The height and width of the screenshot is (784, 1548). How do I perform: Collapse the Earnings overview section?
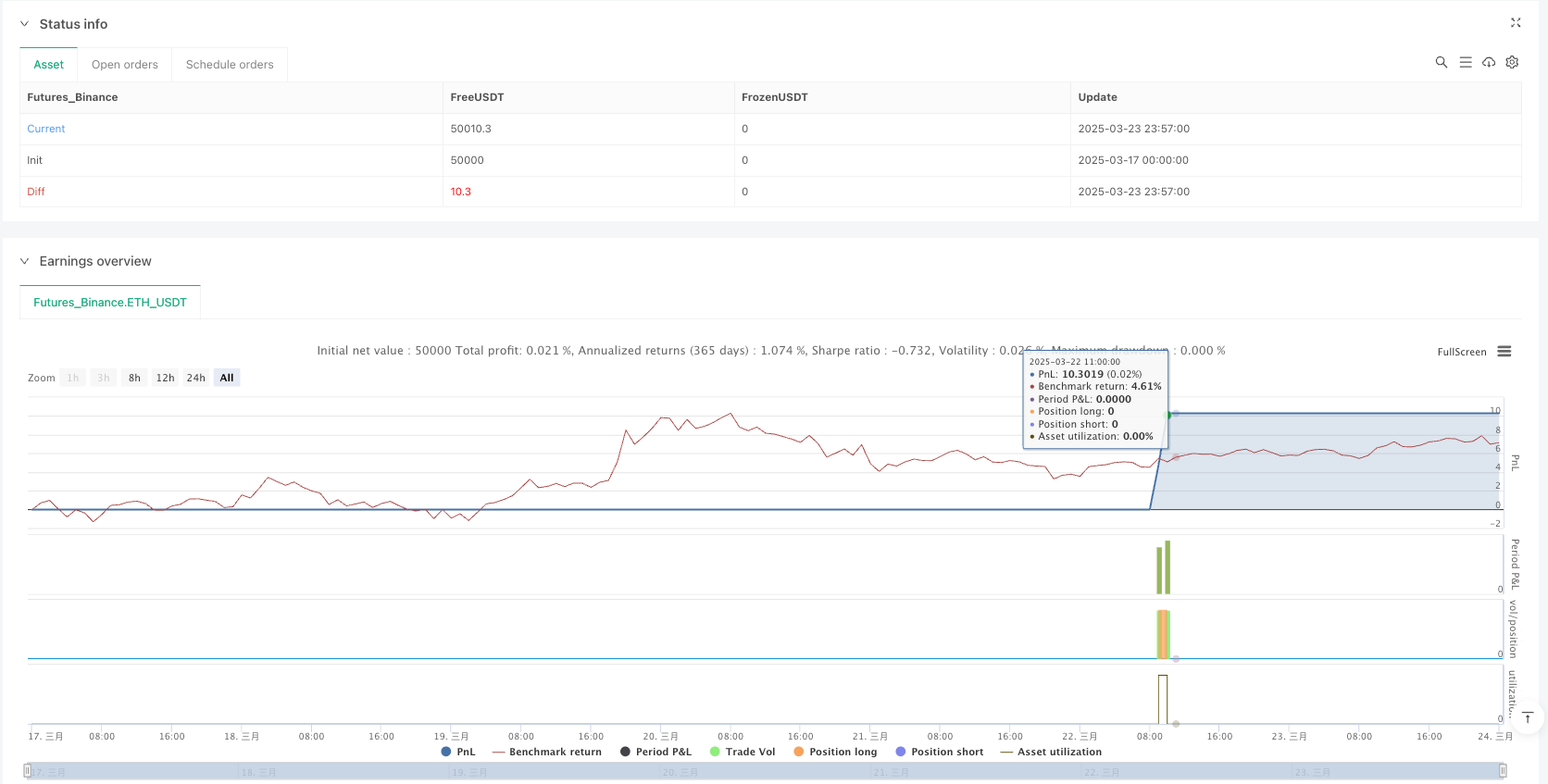point(25,261)
